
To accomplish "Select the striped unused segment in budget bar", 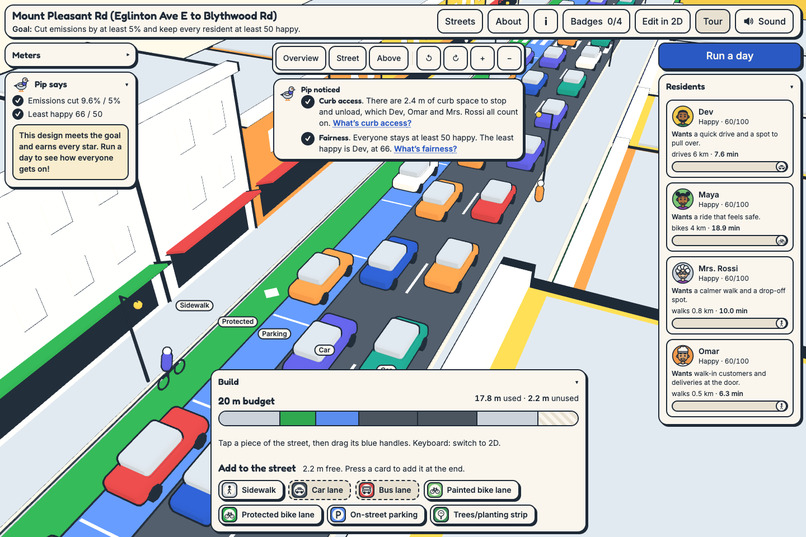I will pos(558,418).
